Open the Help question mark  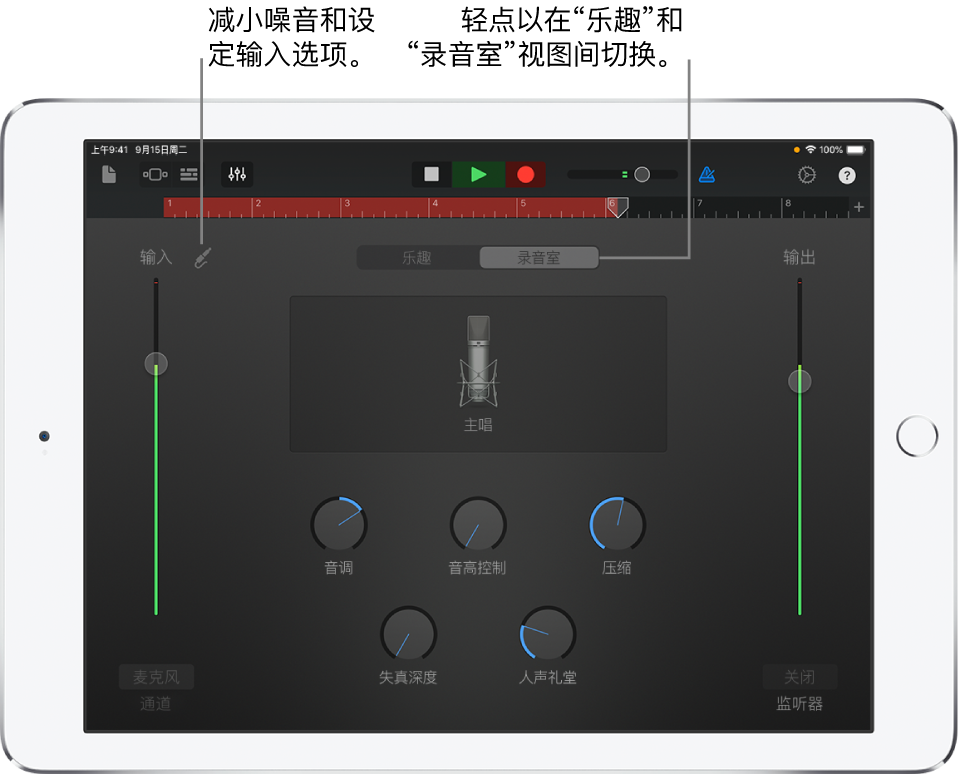click(x=846, y=174)
